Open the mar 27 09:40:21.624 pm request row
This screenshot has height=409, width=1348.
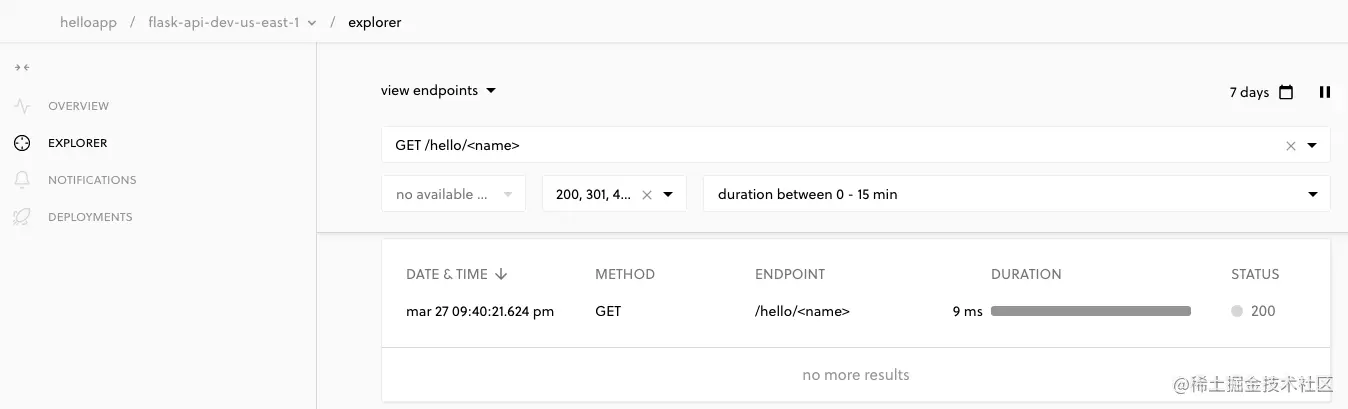pos(855,311)
